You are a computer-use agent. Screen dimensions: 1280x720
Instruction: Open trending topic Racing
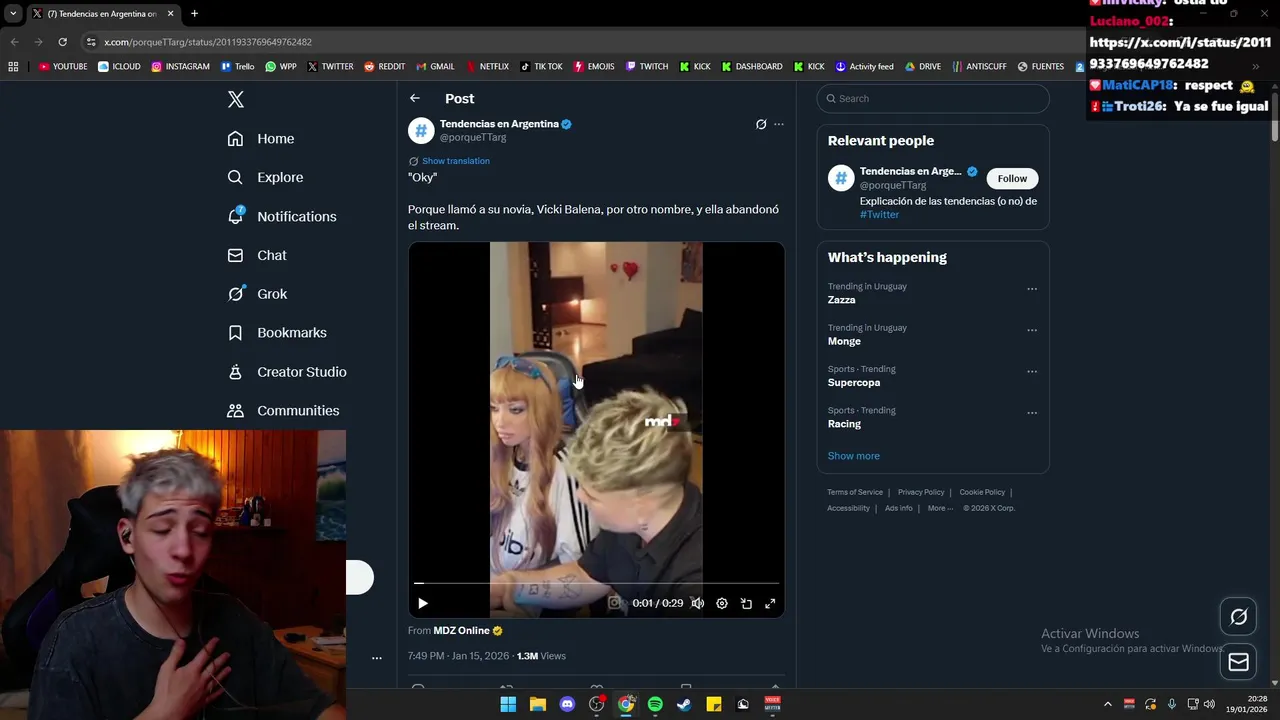coord(844,424)
